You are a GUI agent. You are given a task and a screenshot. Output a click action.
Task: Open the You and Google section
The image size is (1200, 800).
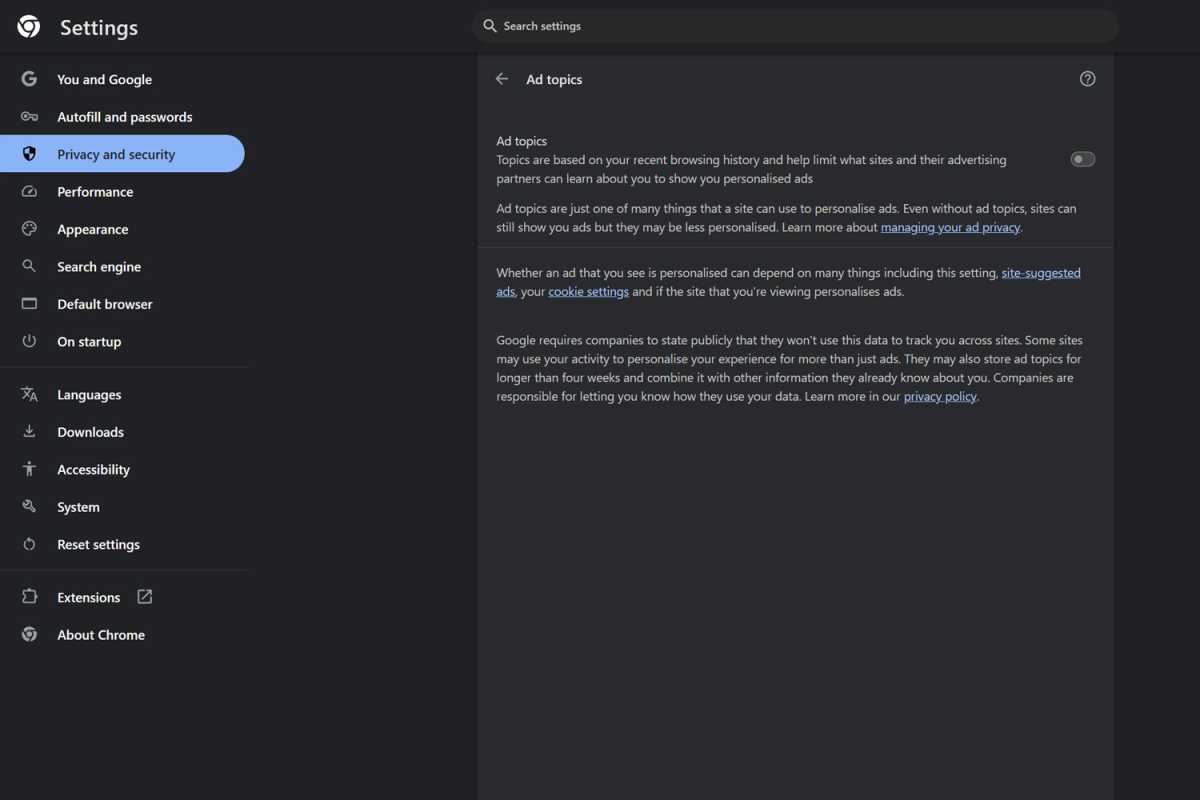tap(104, 80)
